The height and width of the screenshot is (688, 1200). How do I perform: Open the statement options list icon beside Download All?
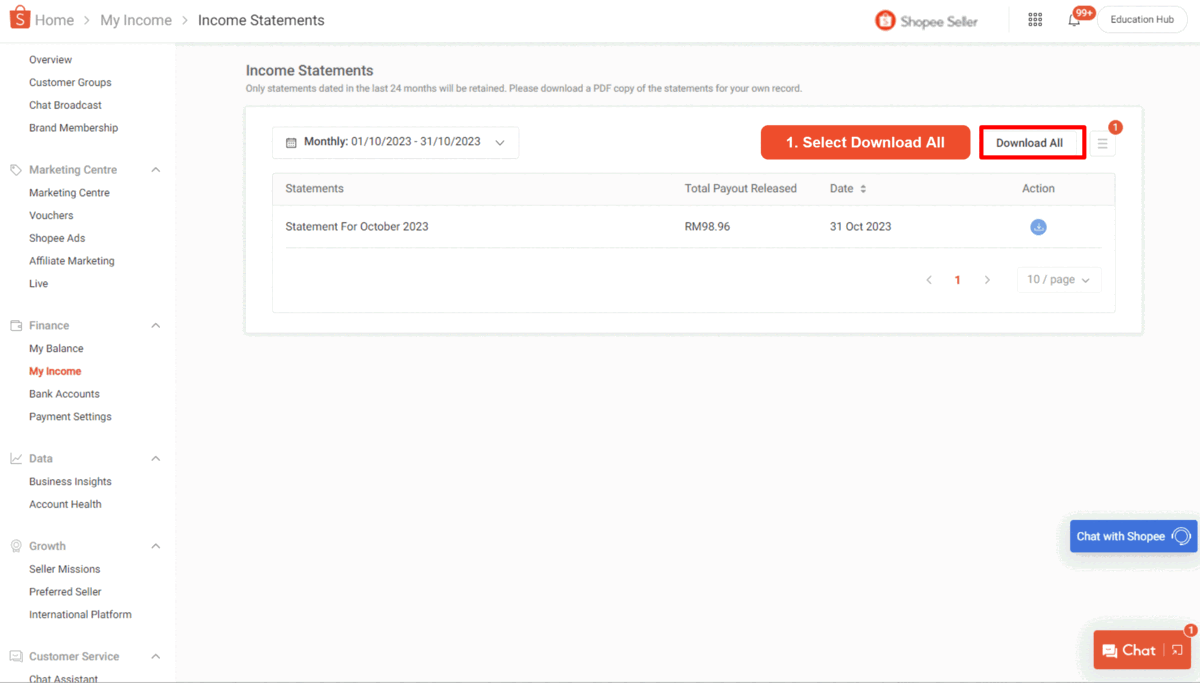click(x=1102, y=142)
